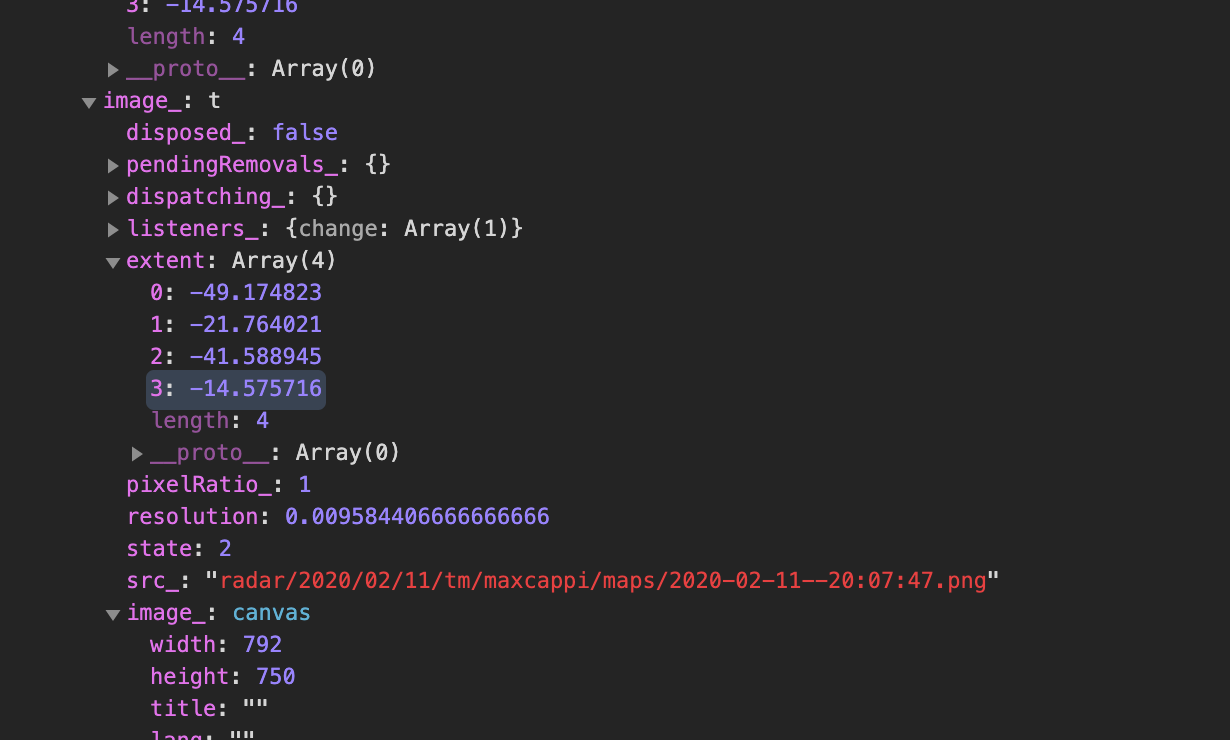The image size is (1230, 740).
Task: Collapse the outer image_: t object
Action: coord(89,102)
